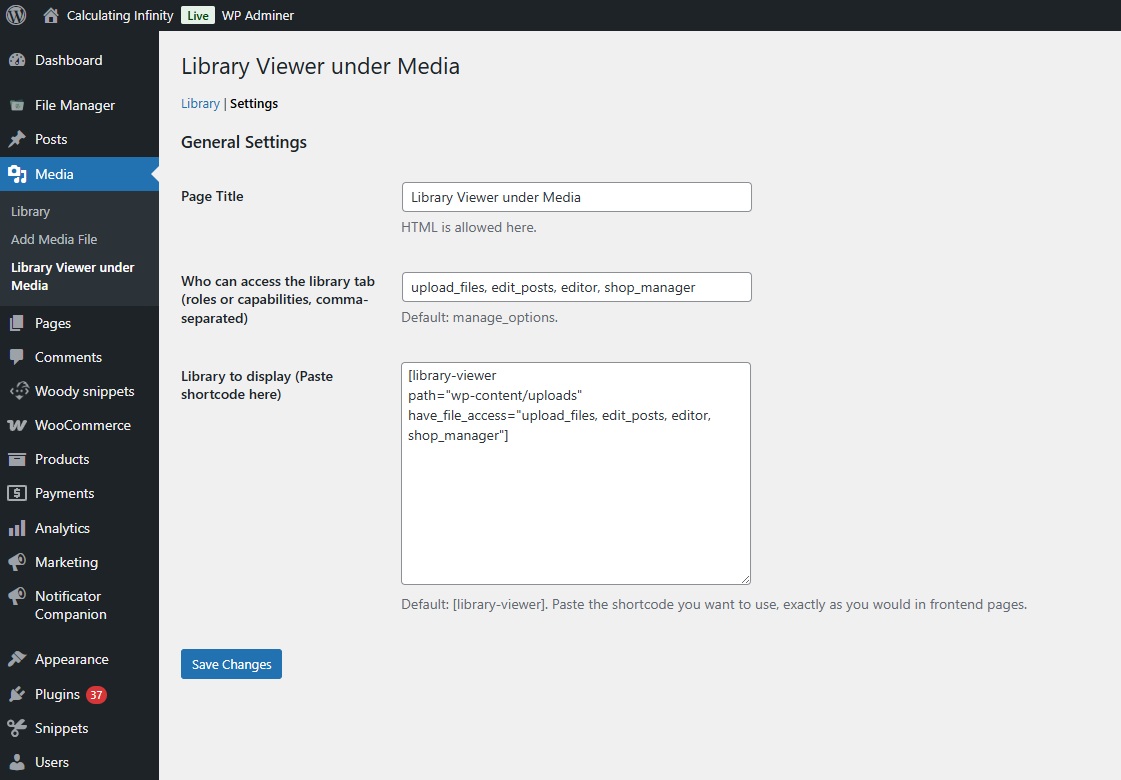Click the Users person icon
The width and height of the screenshot is (1121, 780).
pos(17,762)
